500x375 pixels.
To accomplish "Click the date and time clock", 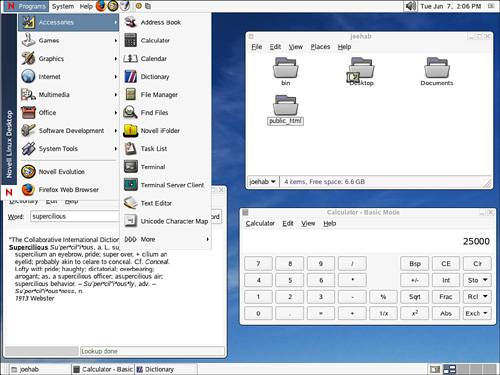I will pos(450,6).
